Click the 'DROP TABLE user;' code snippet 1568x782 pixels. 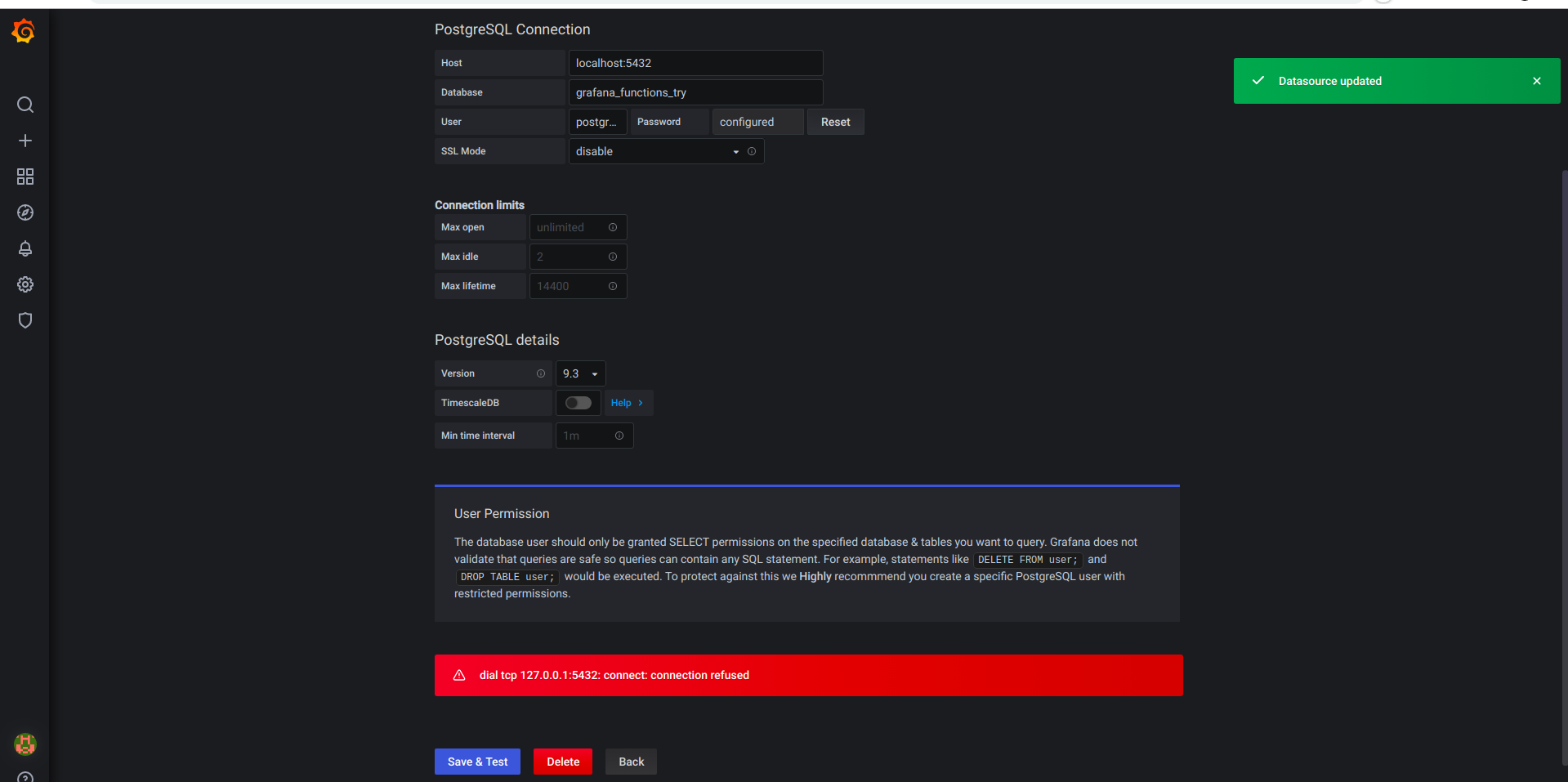(x=507, y=577)
